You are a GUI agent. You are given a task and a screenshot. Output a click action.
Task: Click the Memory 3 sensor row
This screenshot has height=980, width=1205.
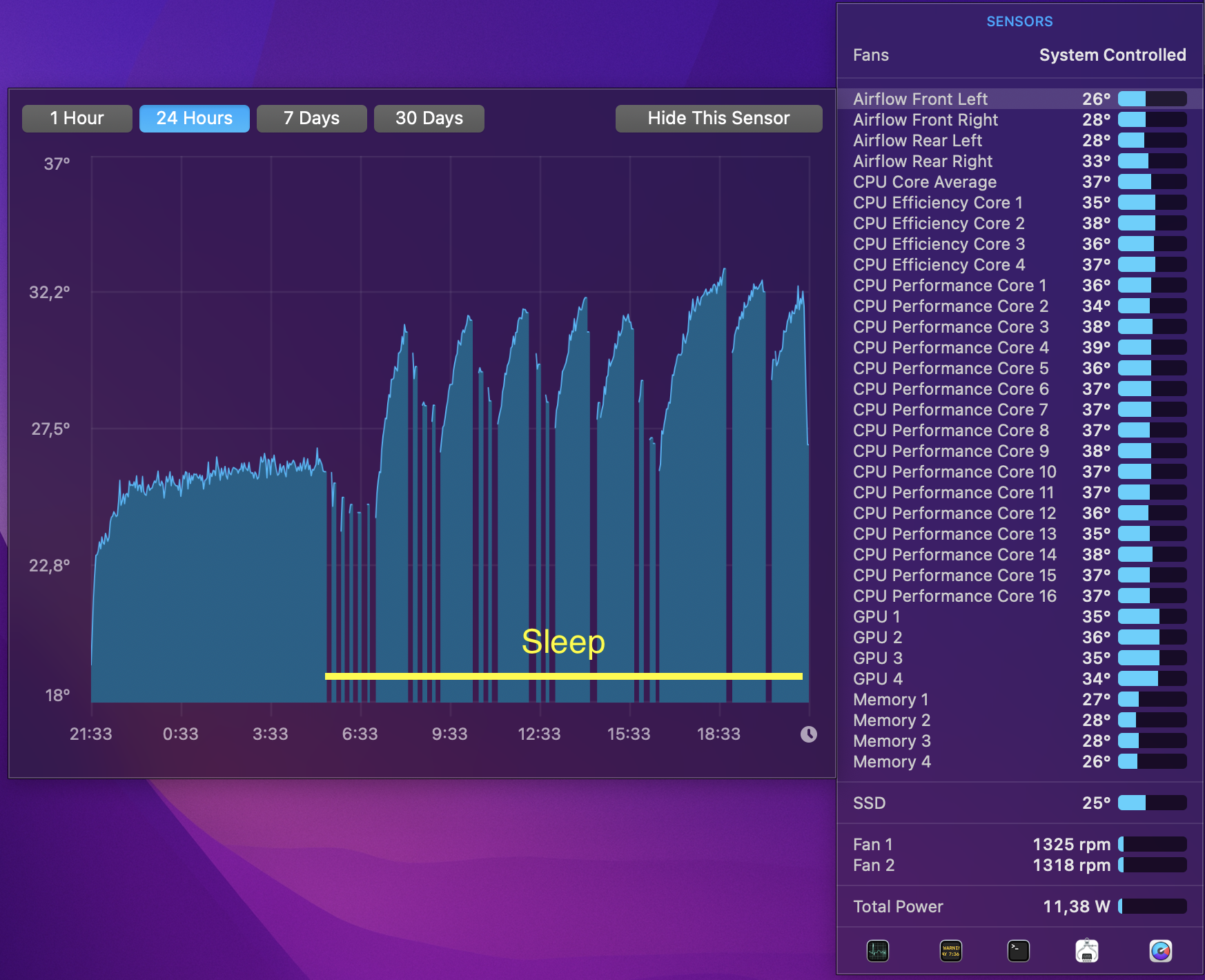[x=1020, y=741]
